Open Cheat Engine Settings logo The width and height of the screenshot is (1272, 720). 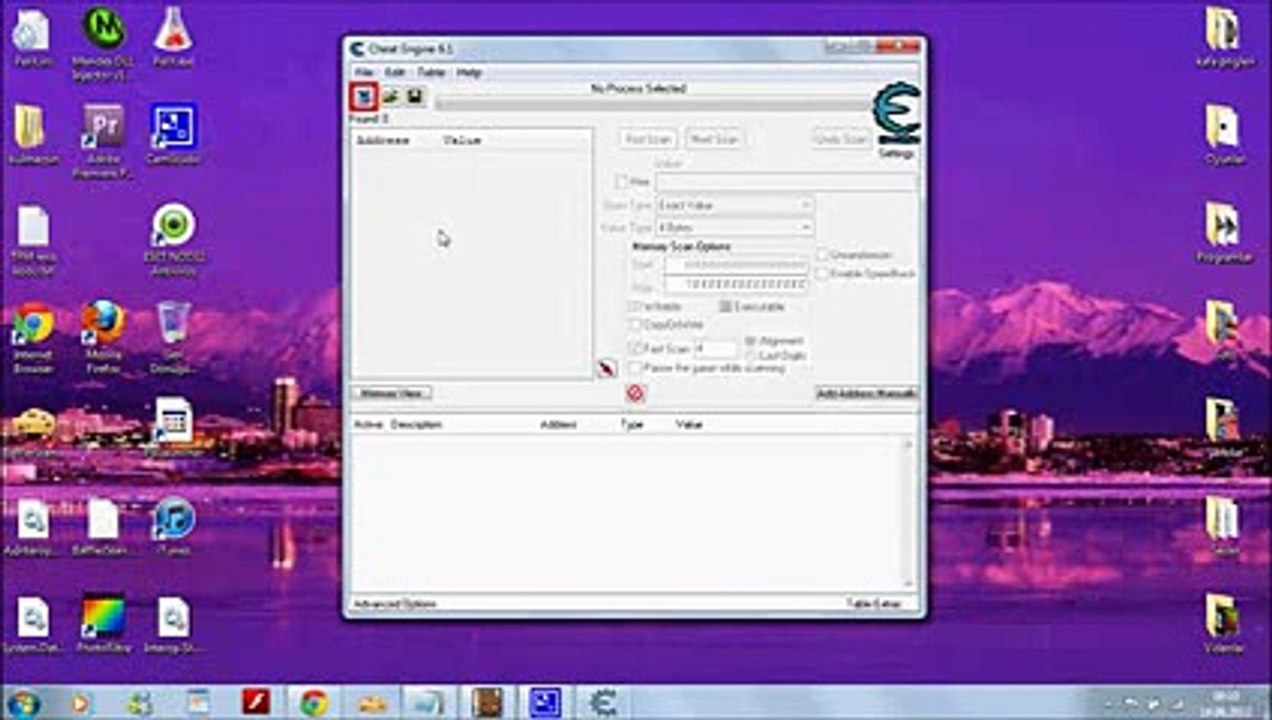click(x=896, y=120)
